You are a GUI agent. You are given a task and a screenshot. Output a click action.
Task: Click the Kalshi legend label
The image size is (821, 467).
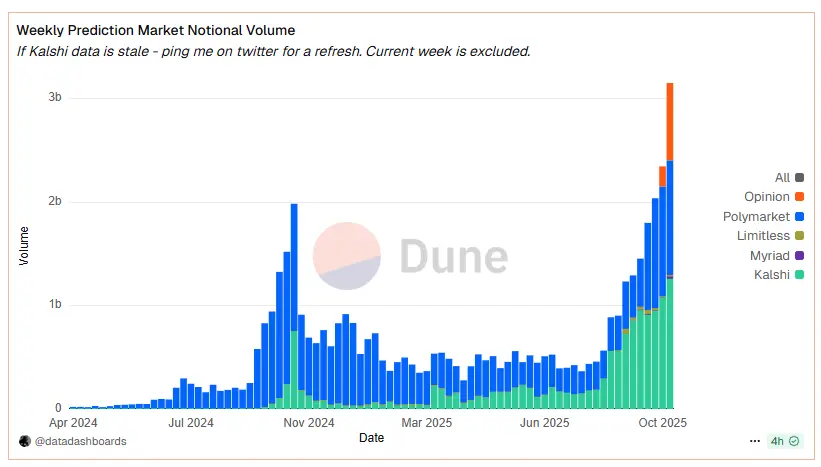[771, 275]
